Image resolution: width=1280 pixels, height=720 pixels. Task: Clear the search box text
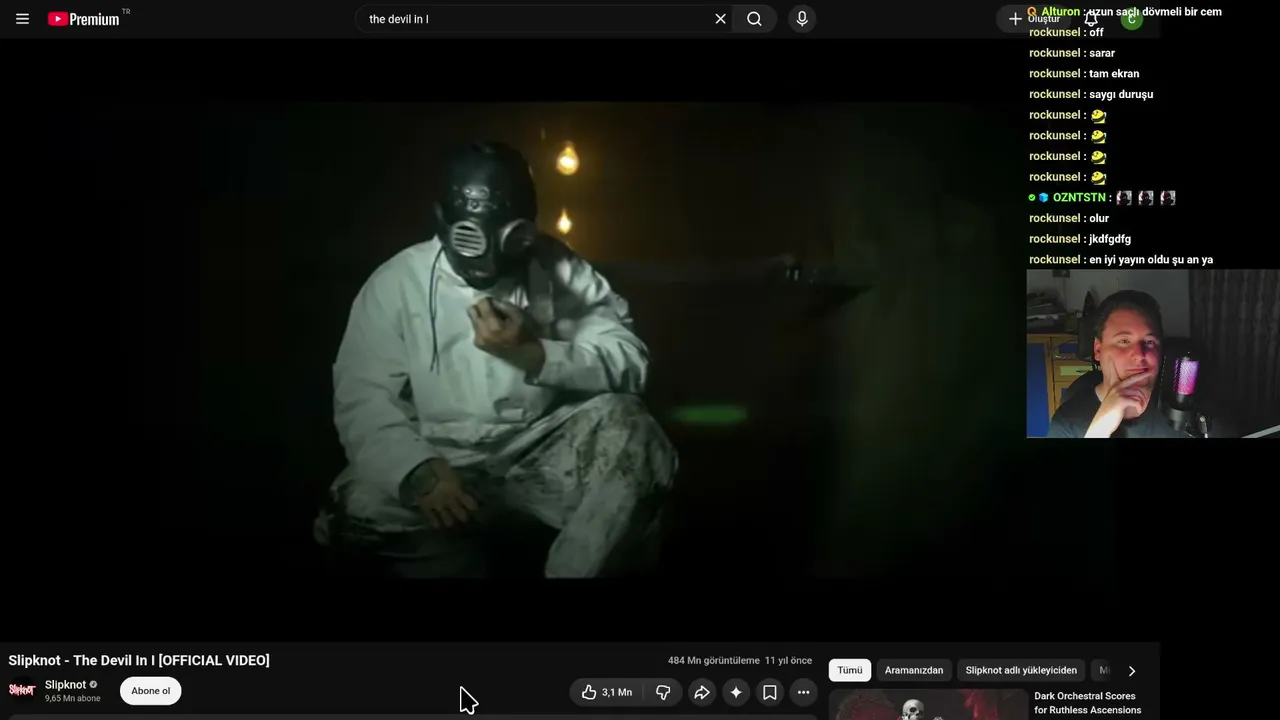tap(720, 19)
